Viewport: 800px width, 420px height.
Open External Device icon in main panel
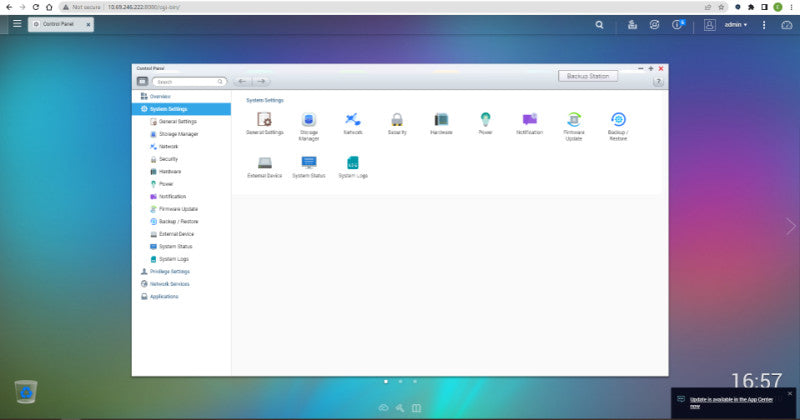tap(264, 163)
